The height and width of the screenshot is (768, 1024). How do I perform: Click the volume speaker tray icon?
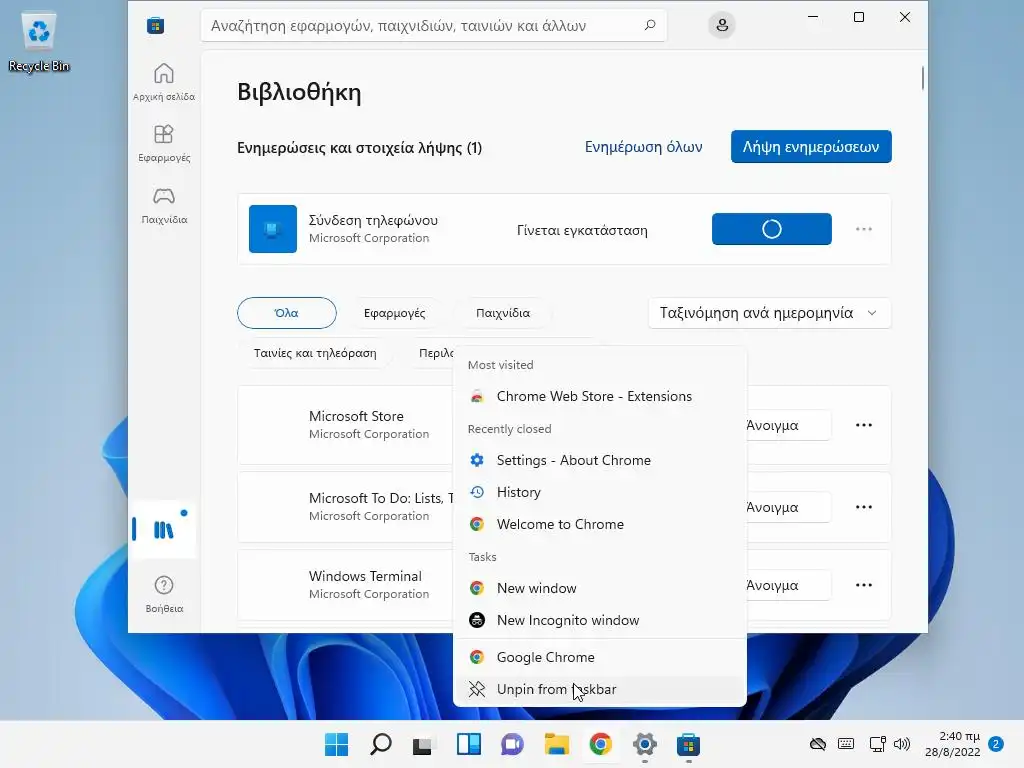click(x=902, y=744)
